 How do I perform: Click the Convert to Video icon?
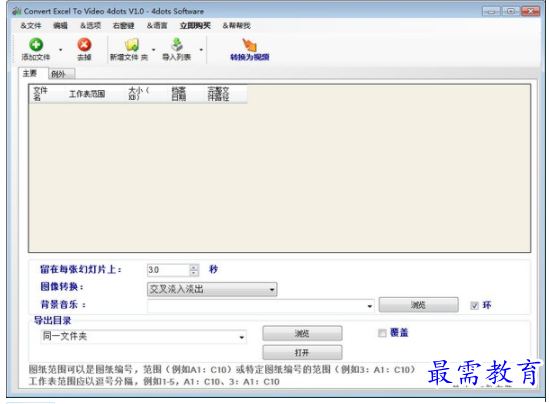click(249, 46)
